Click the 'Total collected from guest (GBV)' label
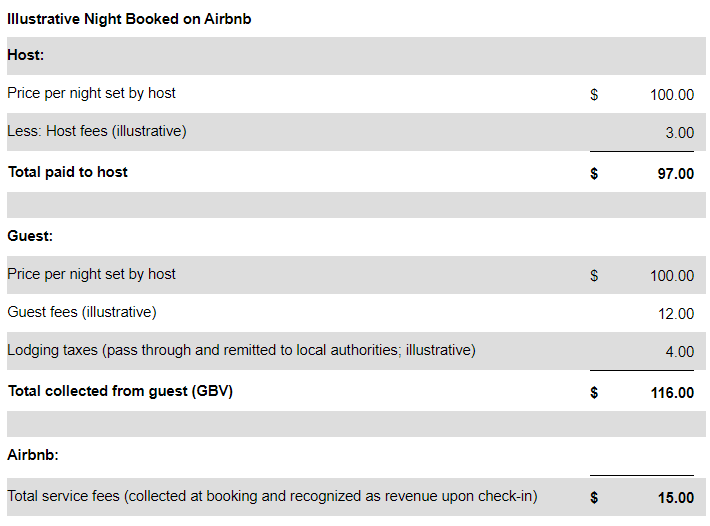Screen dimensions: 710x526 (x=120, y=391)
